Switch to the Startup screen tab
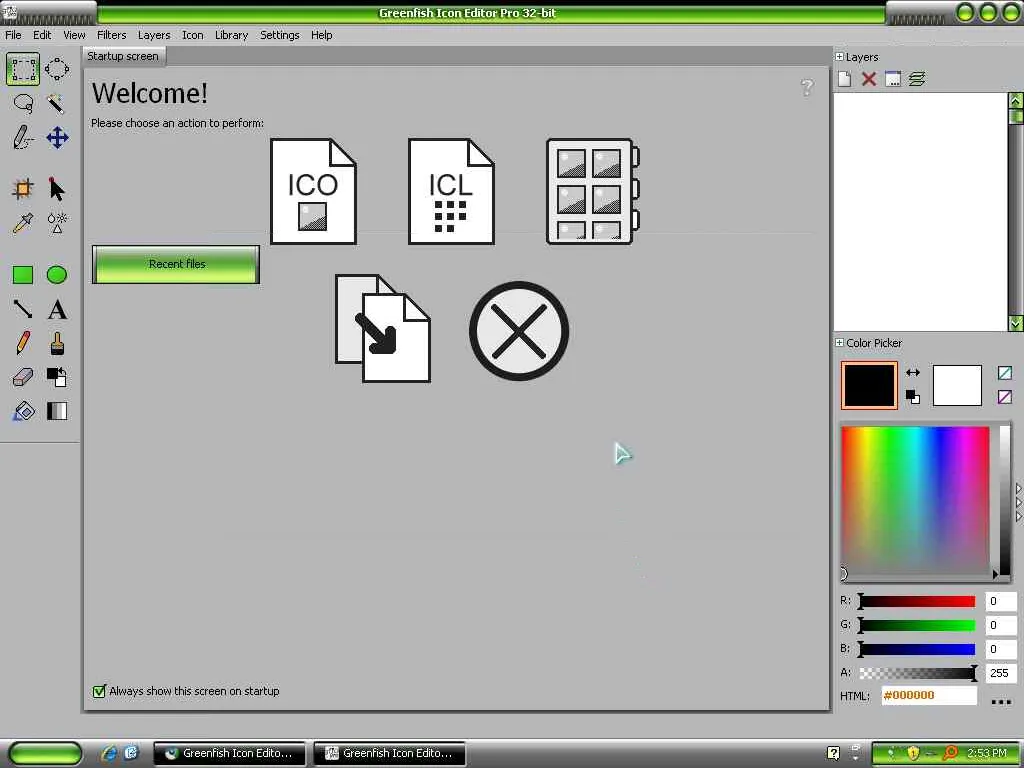Viewport: 1024px width, 768px height. [123, 56]
